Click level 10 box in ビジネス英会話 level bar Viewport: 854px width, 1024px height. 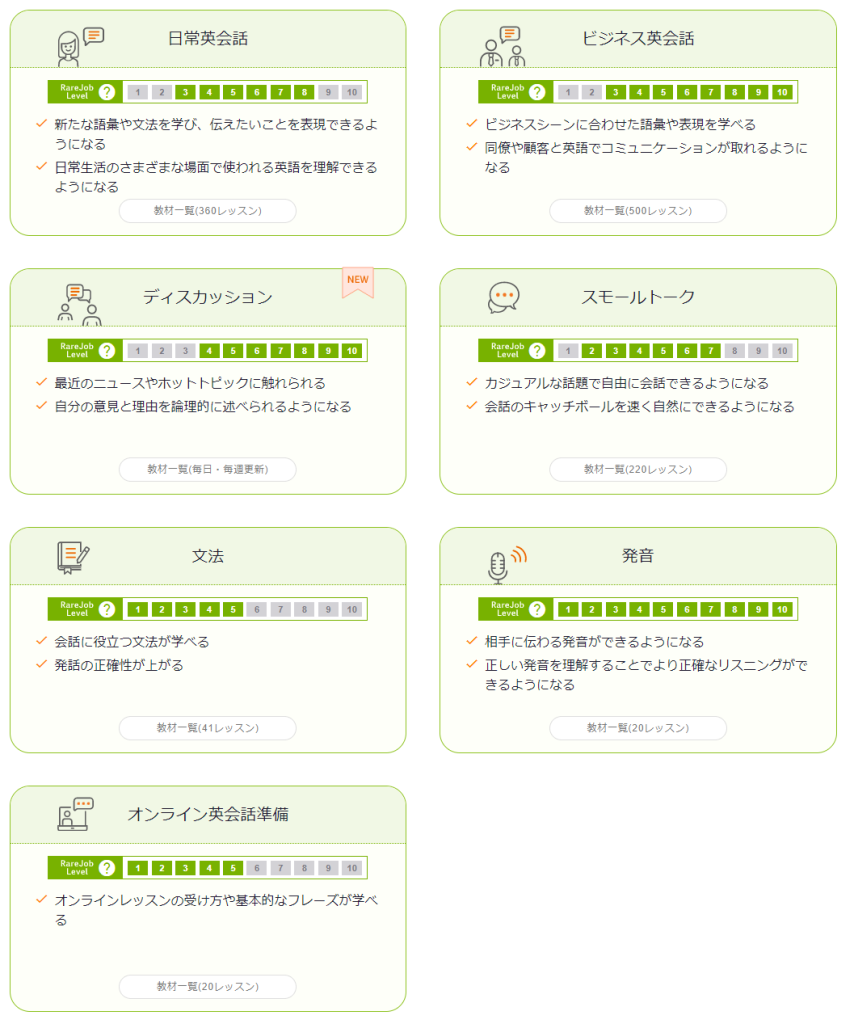coord(782,92)
